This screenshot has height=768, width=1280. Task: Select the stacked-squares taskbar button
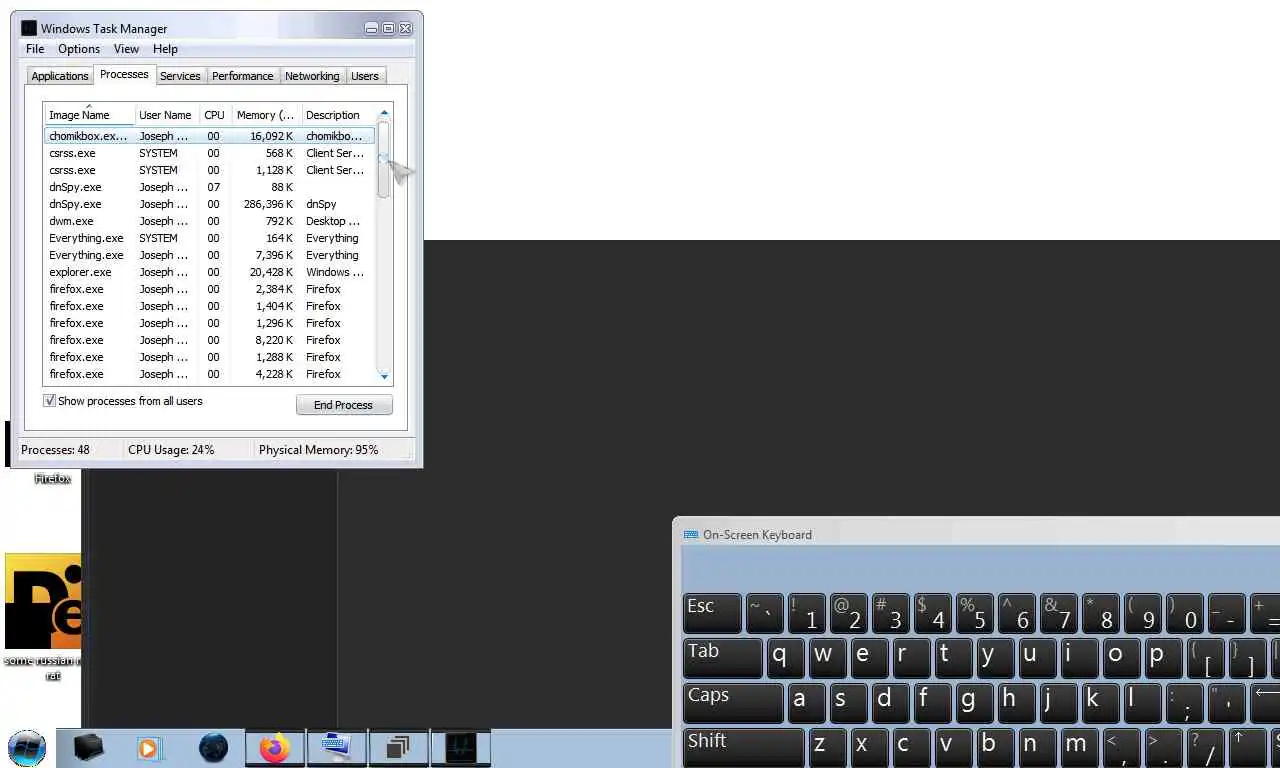point(398,747)
